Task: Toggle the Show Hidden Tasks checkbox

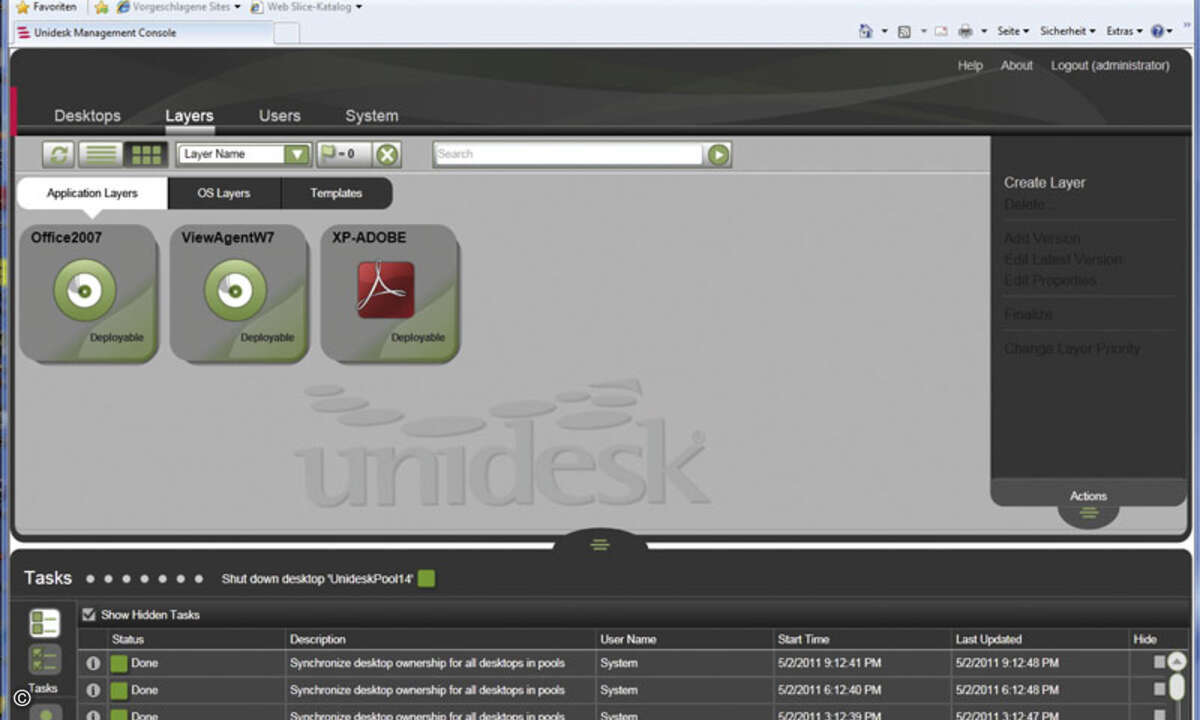Action: pyautogui.click(x=88, y=615)
